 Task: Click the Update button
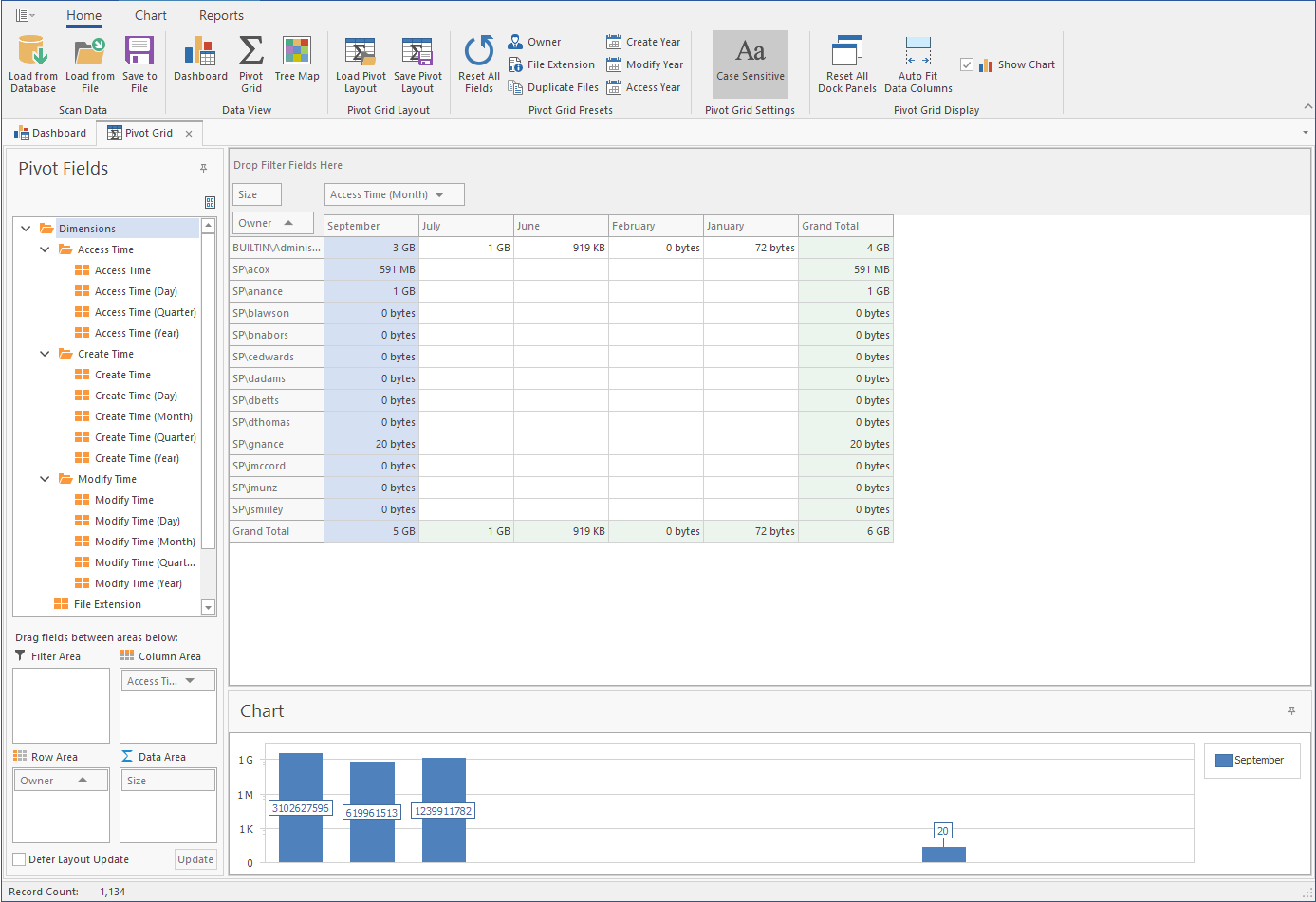(x=195, y=859)
